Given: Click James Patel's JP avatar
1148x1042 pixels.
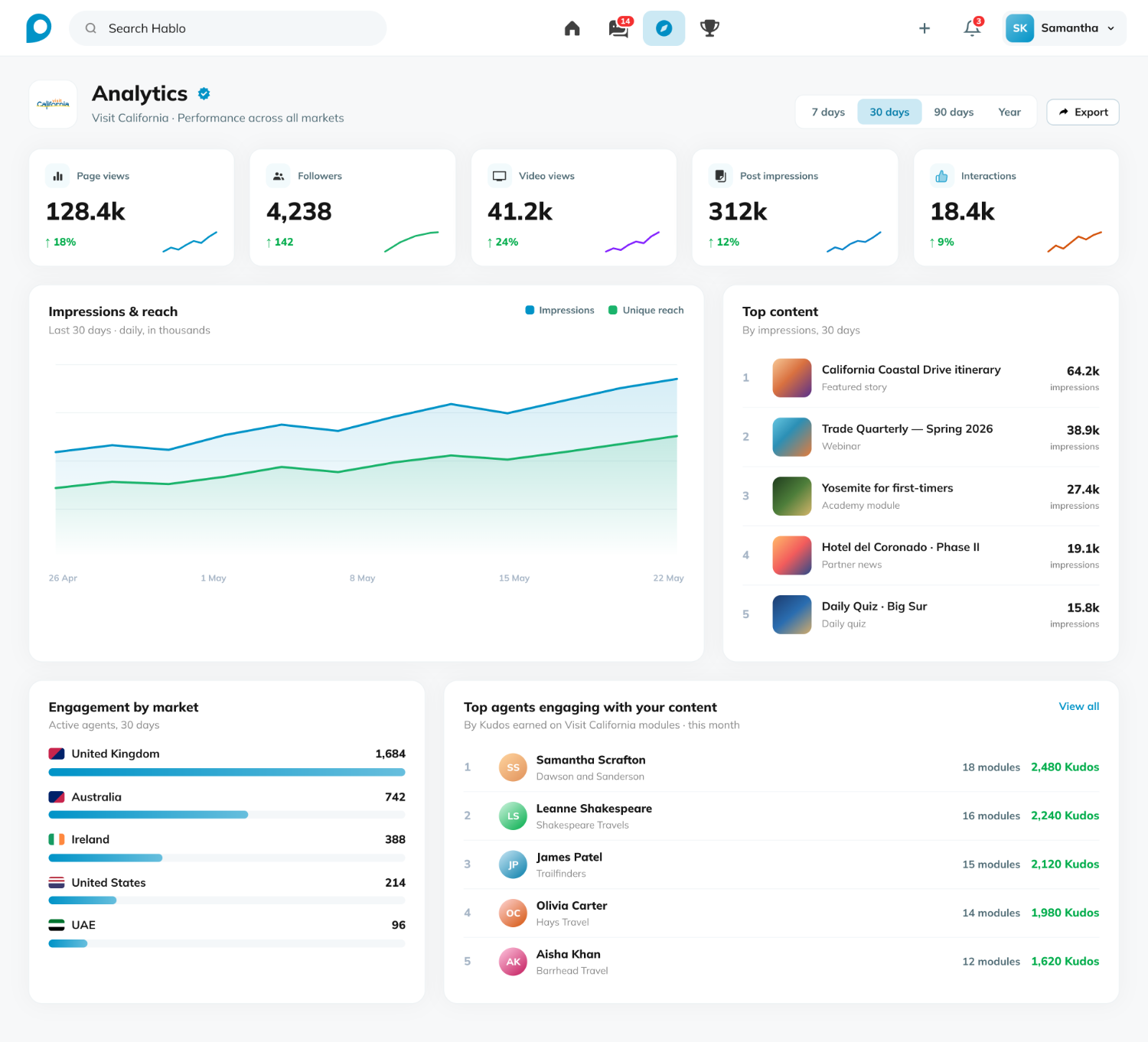Looking at the screenshot, I should [x=513, y=865].
